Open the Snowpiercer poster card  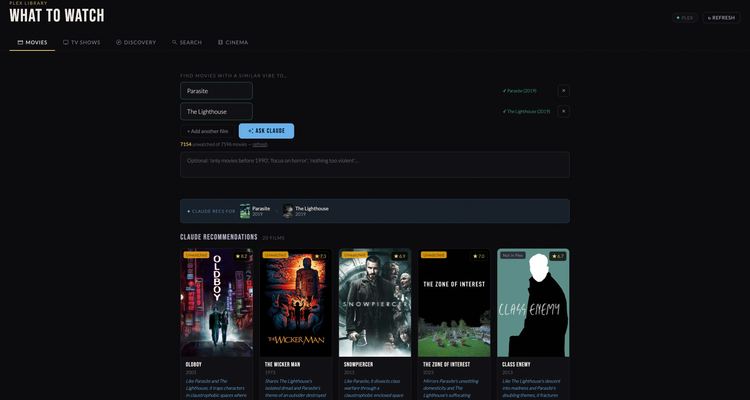pyautogui.click(x=375, y=302)
